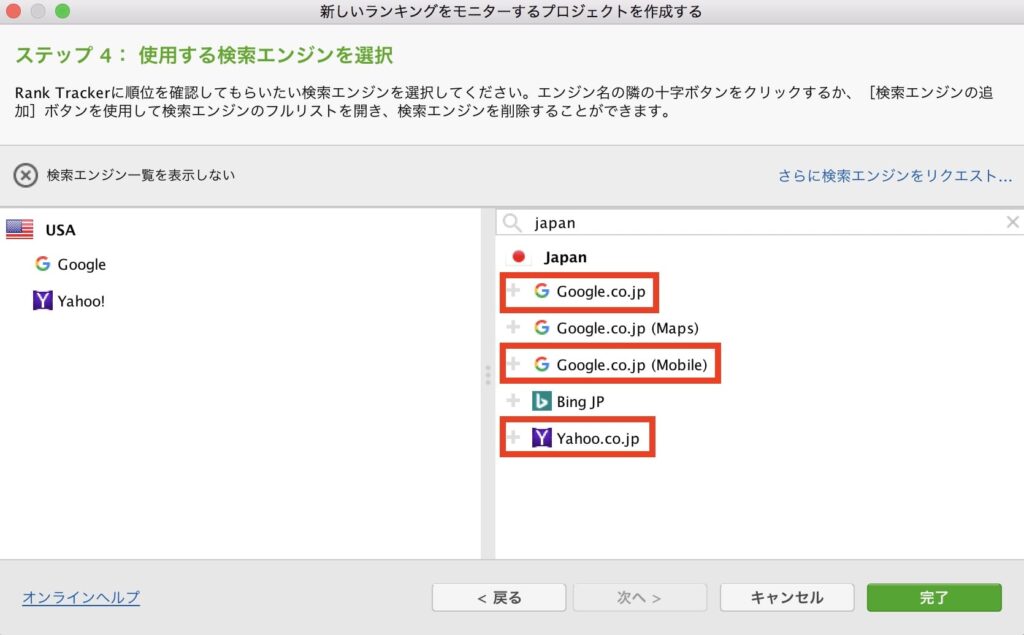Clear the japan search with the X
Viewport: 1024px width, 635px height.
(1012, 222)
